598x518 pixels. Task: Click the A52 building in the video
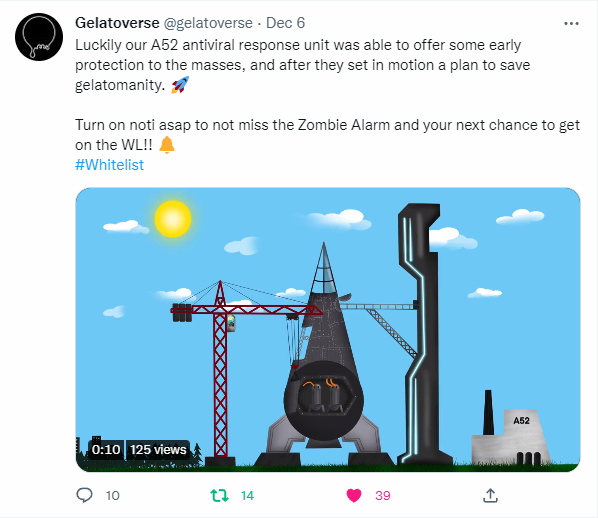[511, 437]
